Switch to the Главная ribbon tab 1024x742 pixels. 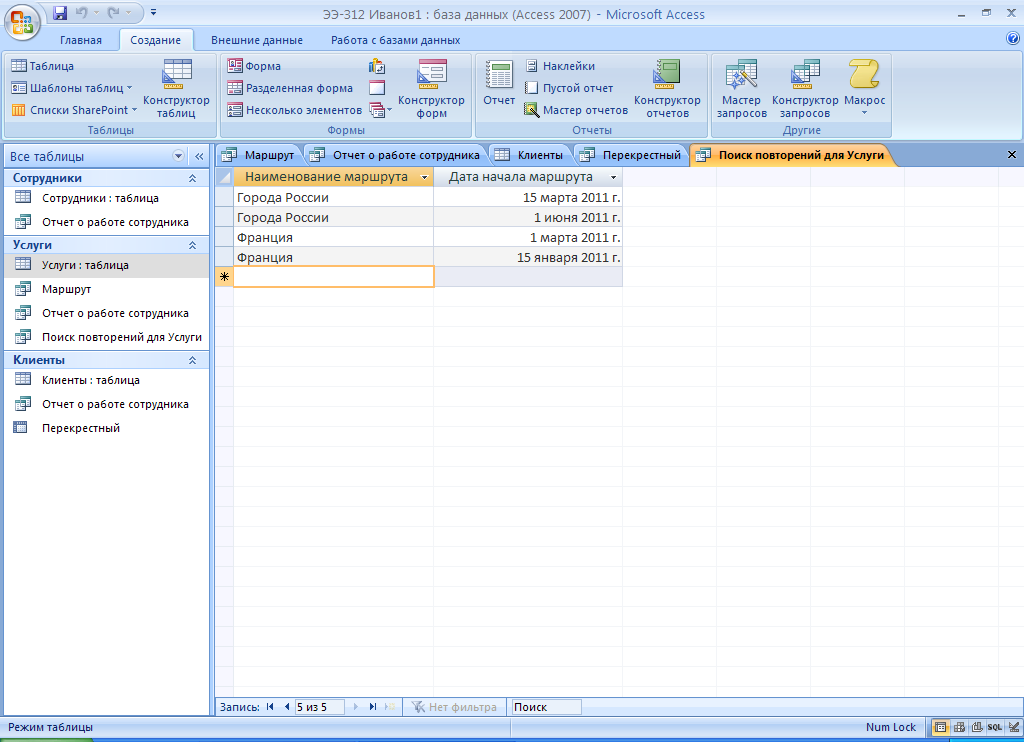(x=81, y=40)
